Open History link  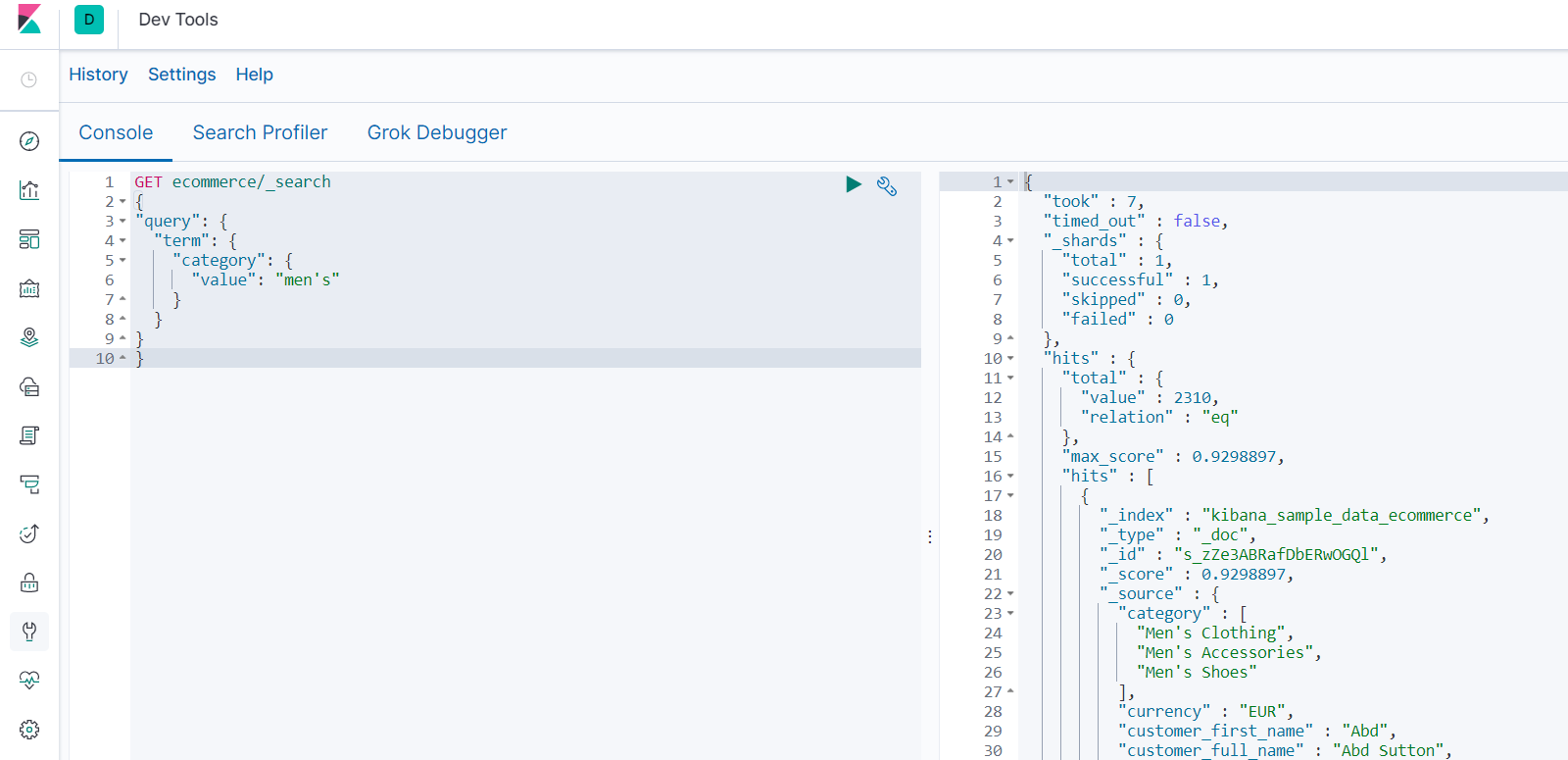(98, 75)
